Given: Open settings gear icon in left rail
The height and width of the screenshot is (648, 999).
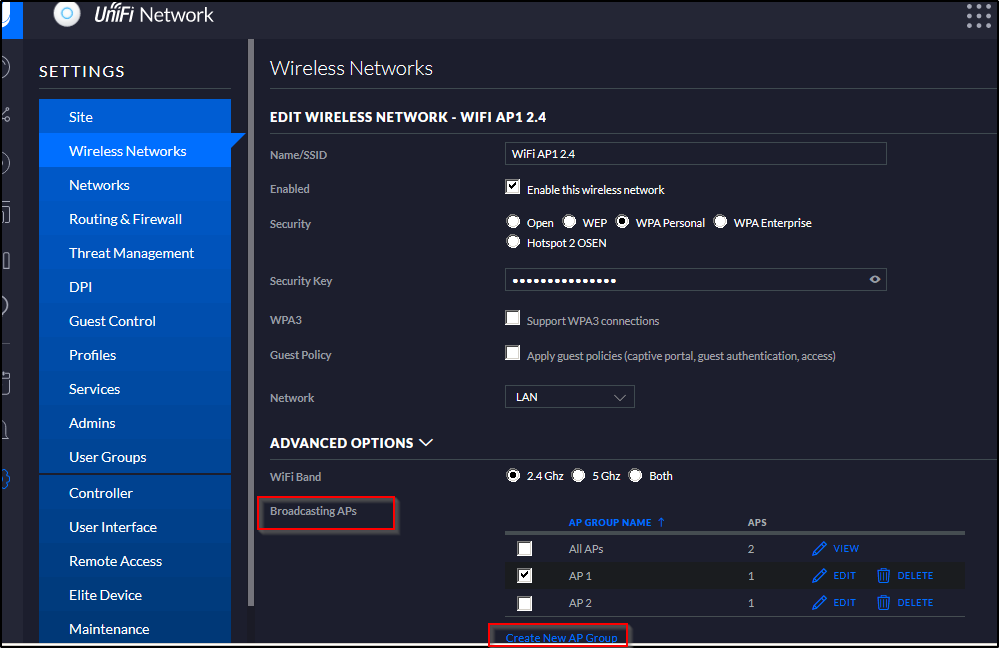Looking at the screenshot, I should point(5,479).
